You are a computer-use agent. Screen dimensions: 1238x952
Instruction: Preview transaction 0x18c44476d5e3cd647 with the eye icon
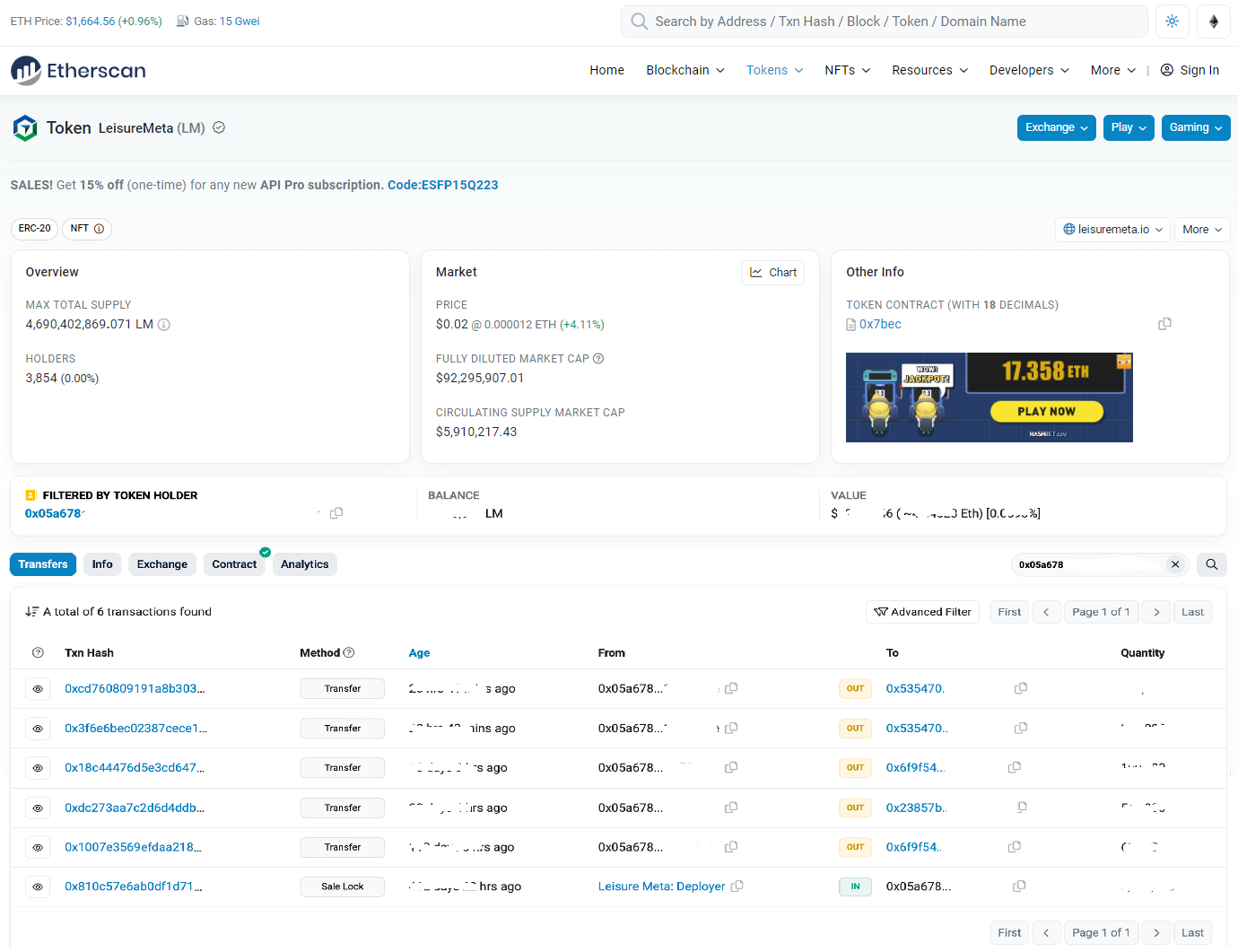point(38,768)
